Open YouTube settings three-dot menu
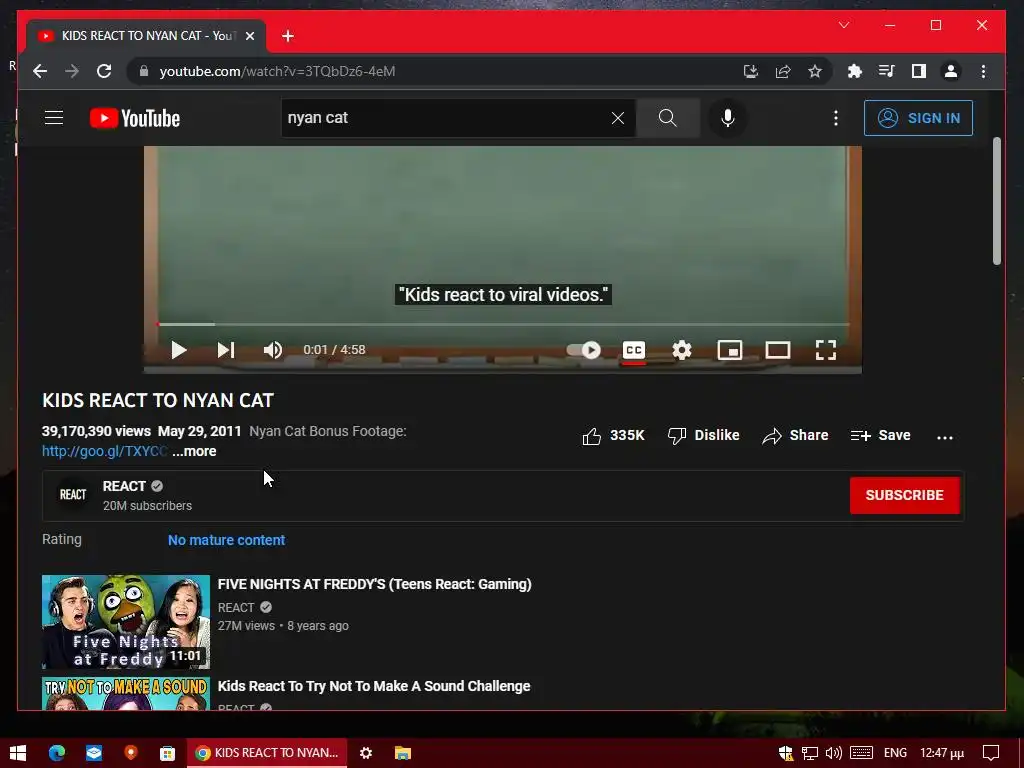This screenshot has width=1024, height=768. [x=836, y=118]
